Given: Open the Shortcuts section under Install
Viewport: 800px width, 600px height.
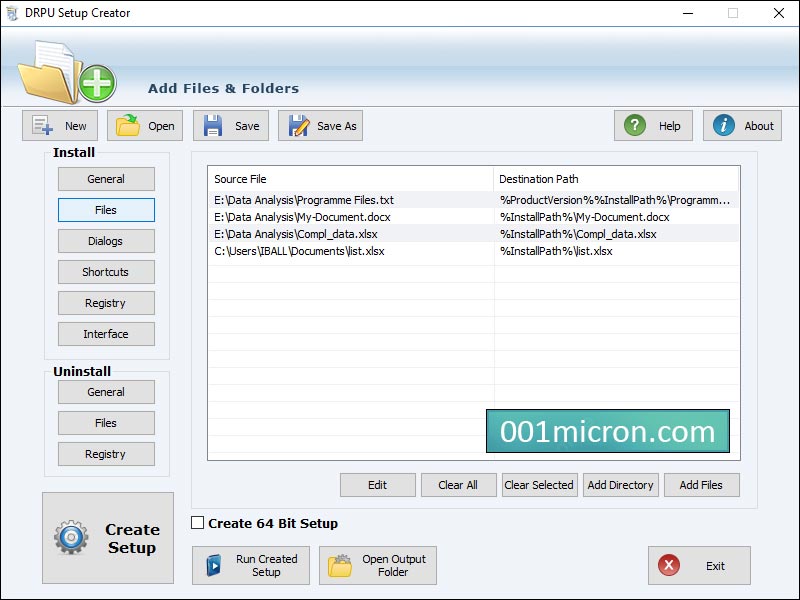Looking at the screenshot, I should [x=106, y=272].
